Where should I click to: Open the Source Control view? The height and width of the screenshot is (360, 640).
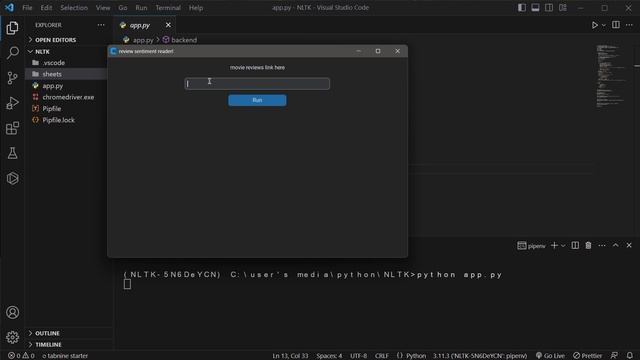click(12, 78)
